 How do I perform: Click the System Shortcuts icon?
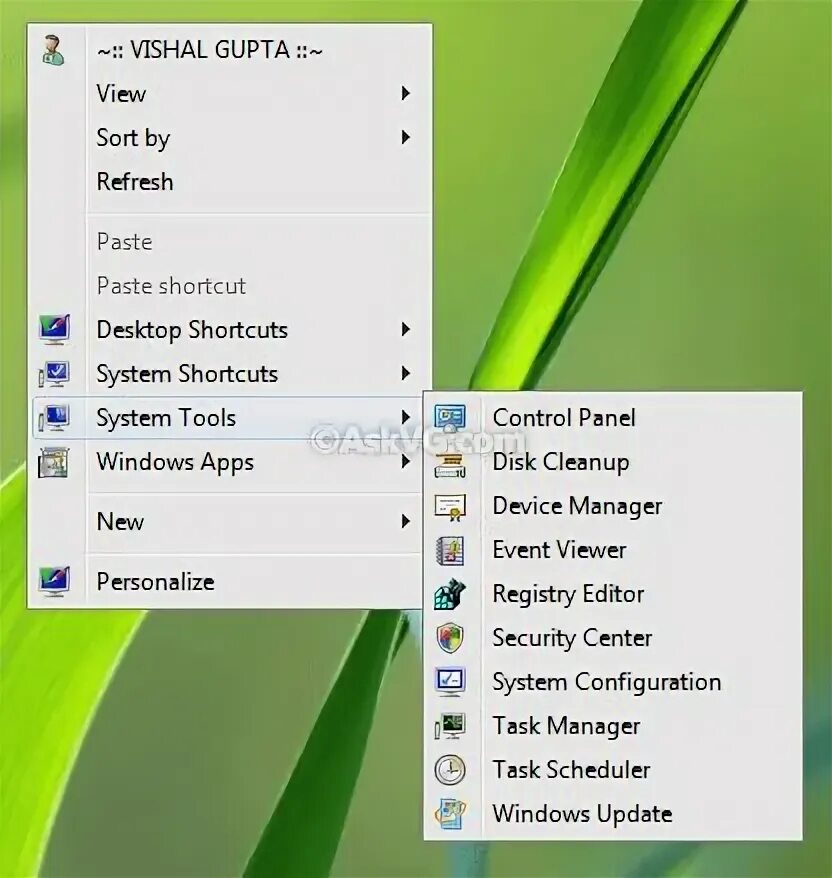click(x=54, y=374)
